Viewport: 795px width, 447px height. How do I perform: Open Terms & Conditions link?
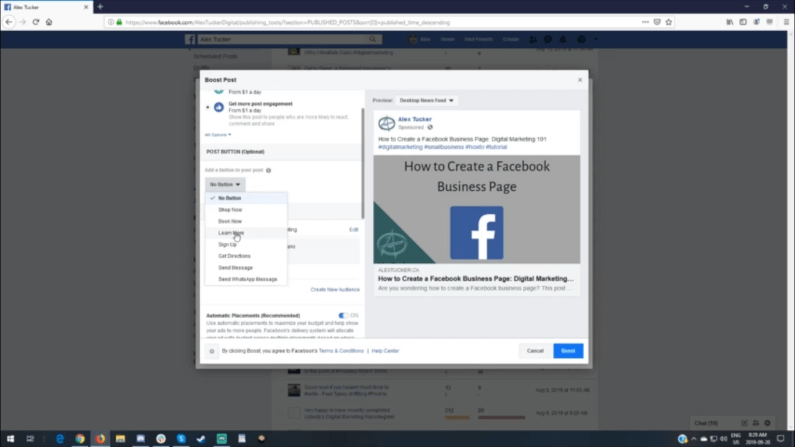pos(341,351)
